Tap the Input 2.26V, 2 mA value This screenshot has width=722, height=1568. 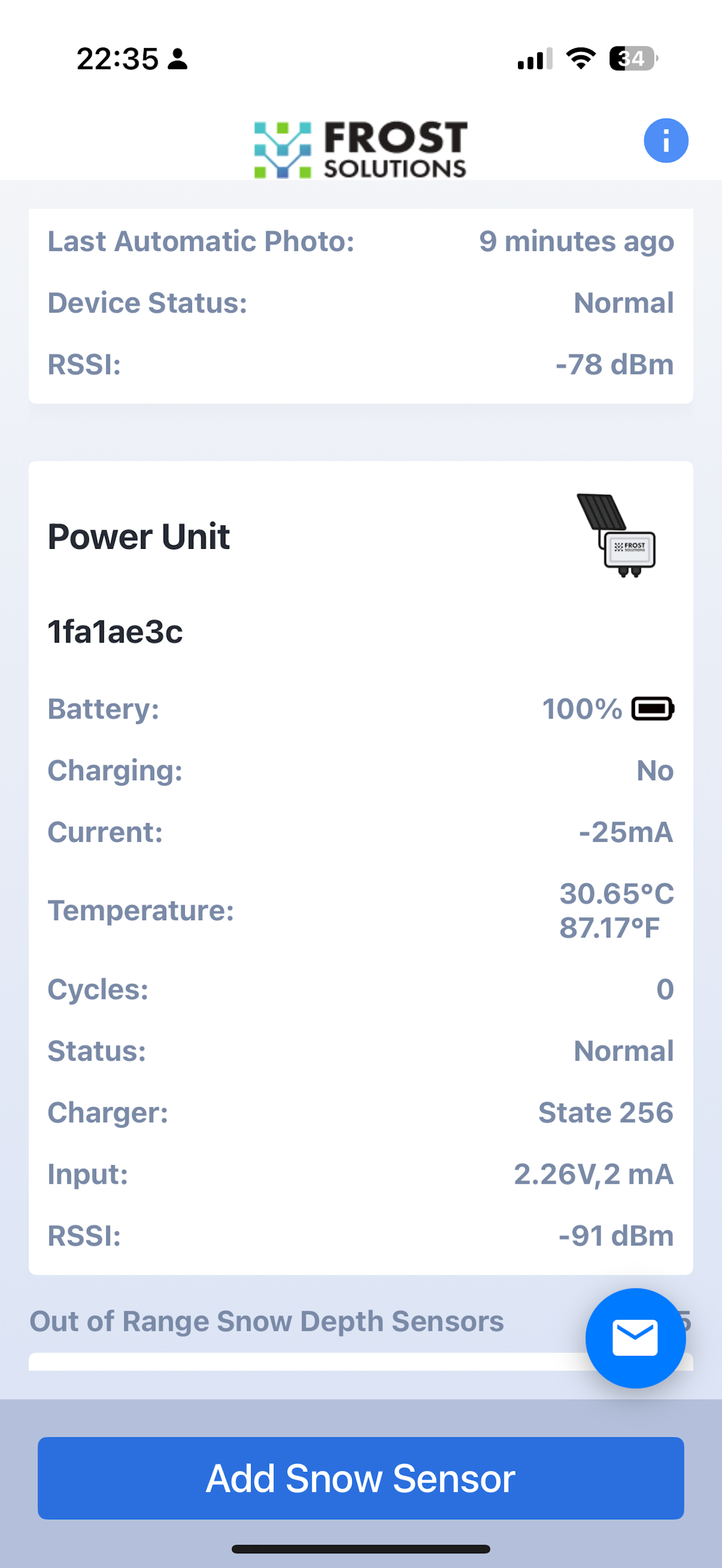click(593, 1174)
